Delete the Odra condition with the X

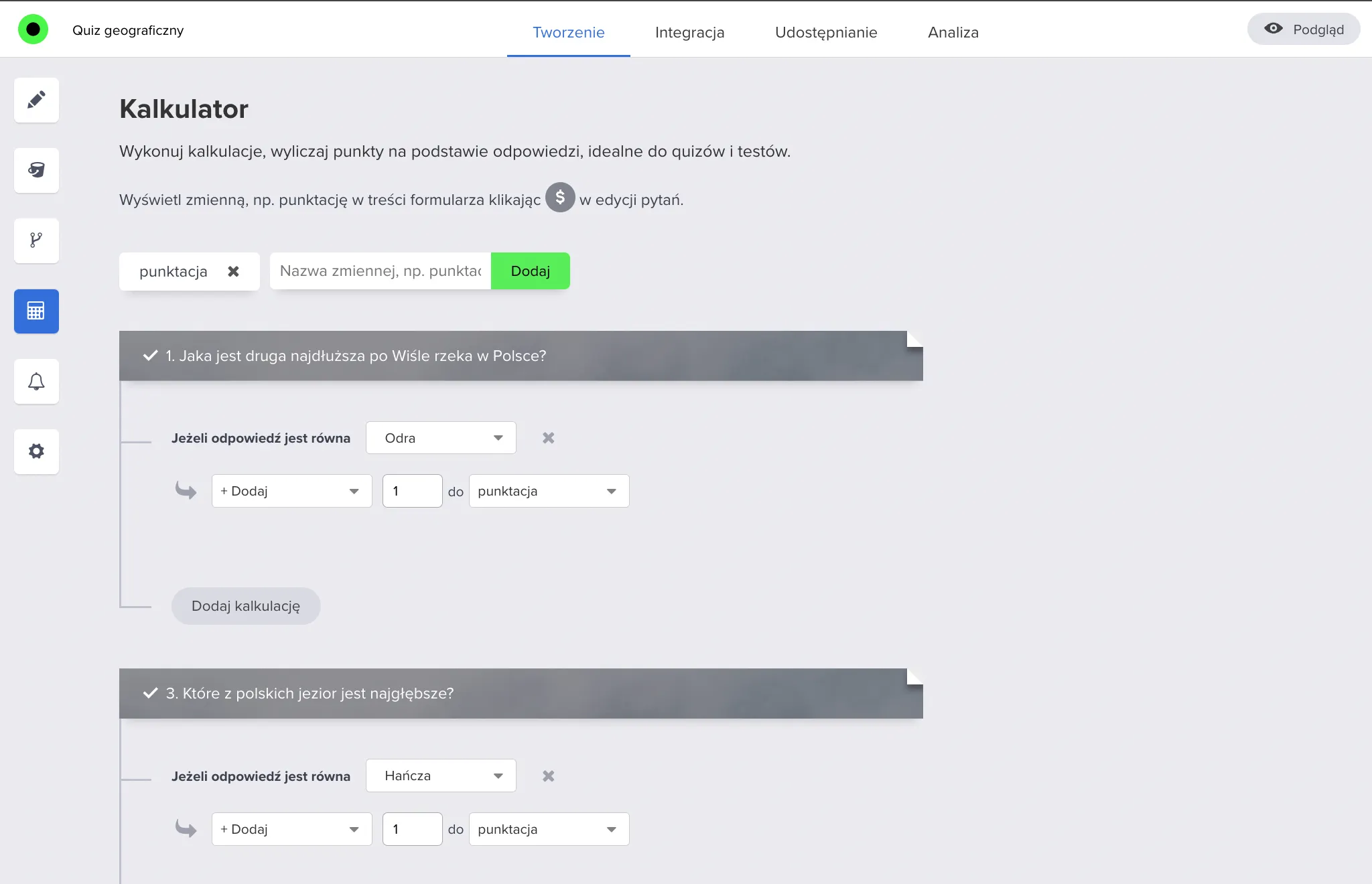click(548, 437)
